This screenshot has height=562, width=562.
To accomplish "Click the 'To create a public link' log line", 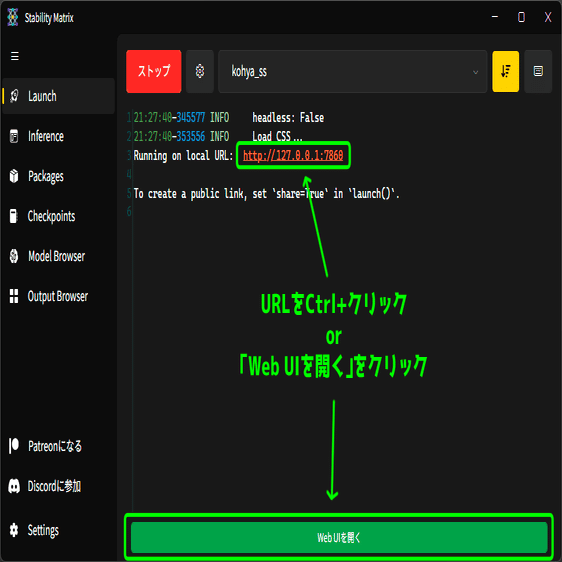I will (x=266, y=194).
